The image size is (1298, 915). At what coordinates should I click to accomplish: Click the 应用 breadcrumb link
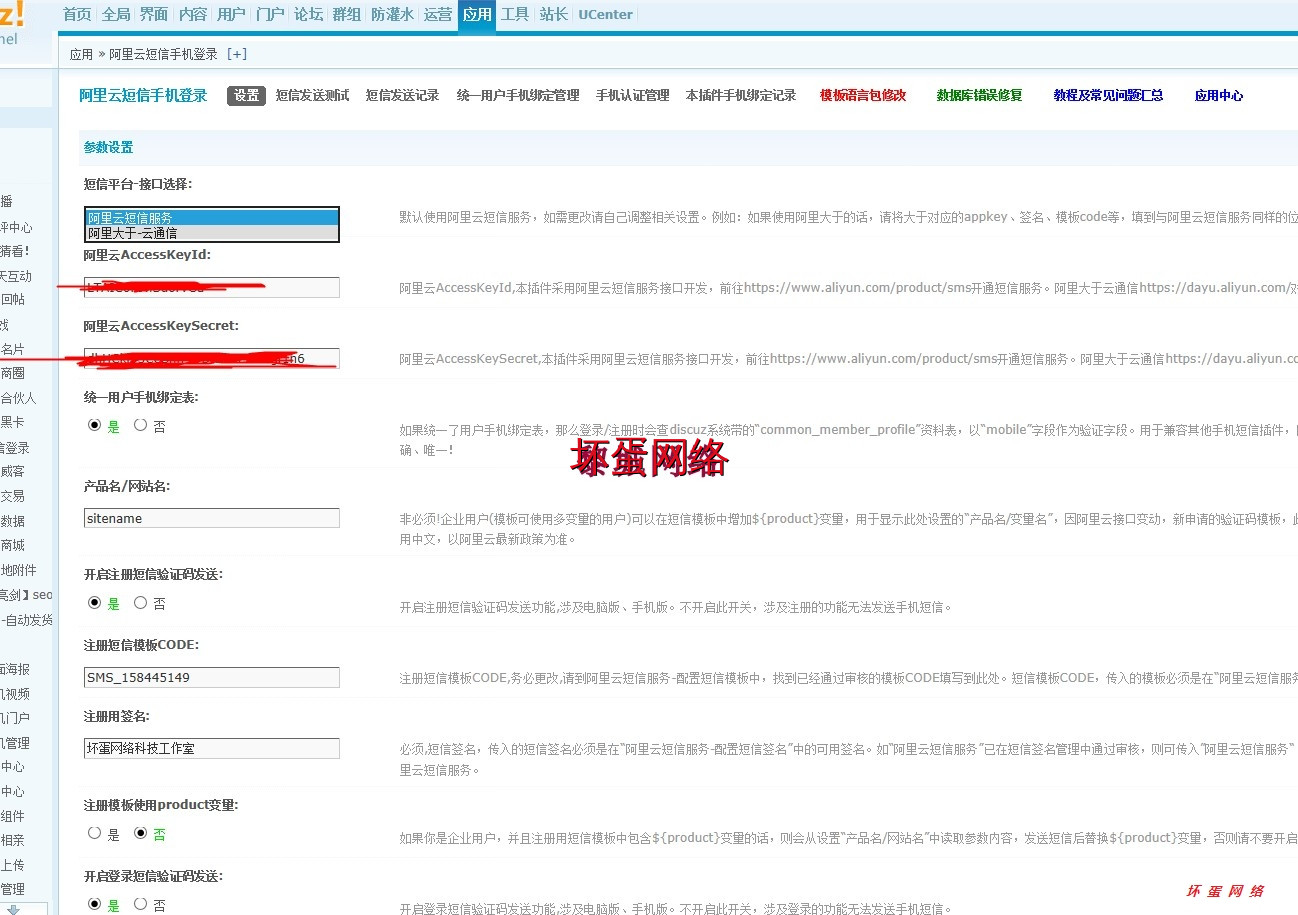pyautogui.click(x=81, y=55)
